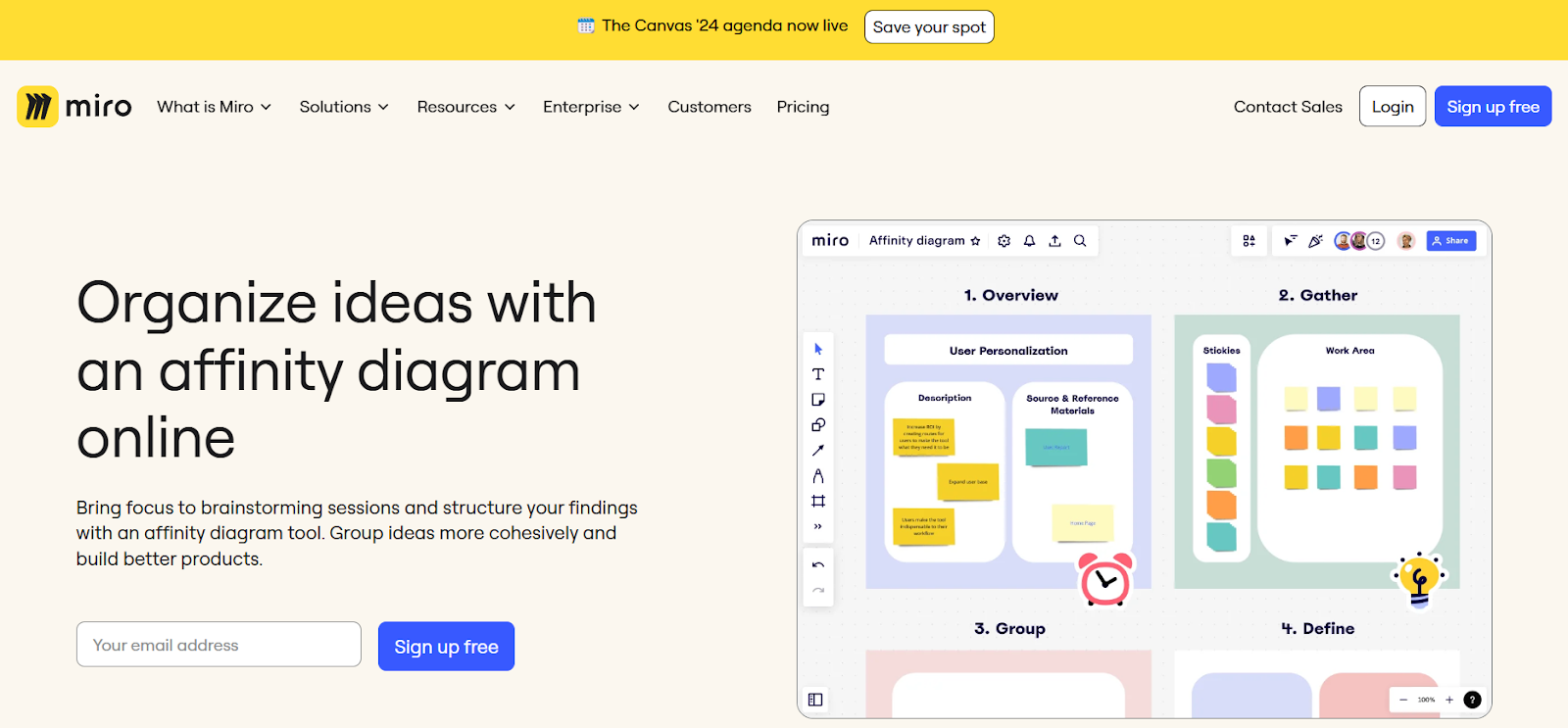Click the party popper reactions icon
Viewport: 1568px width, 728px height.
(x=1315, y=241)
